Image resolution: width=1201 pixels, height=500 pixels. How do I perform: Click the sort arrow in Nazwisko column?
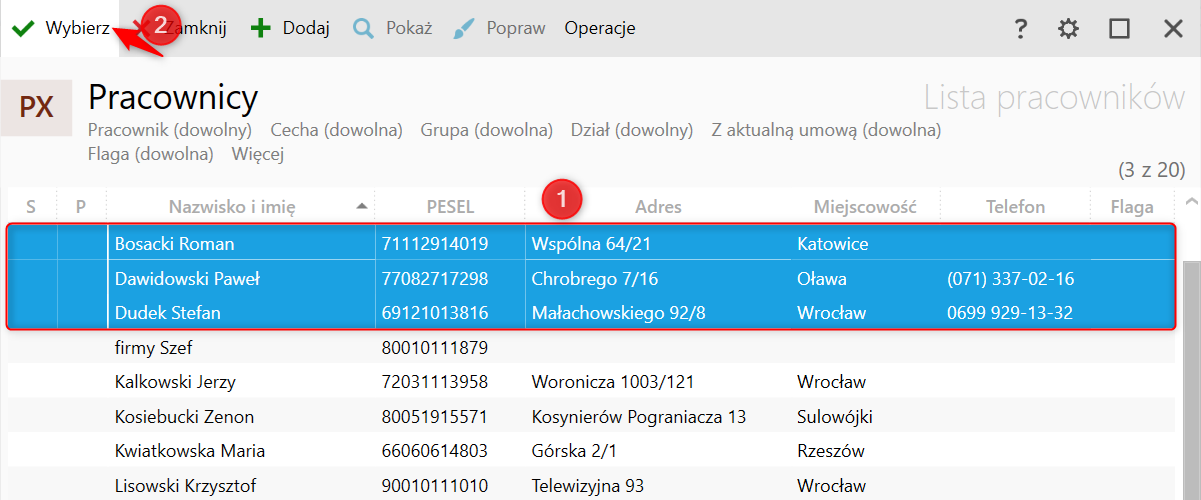361,207
